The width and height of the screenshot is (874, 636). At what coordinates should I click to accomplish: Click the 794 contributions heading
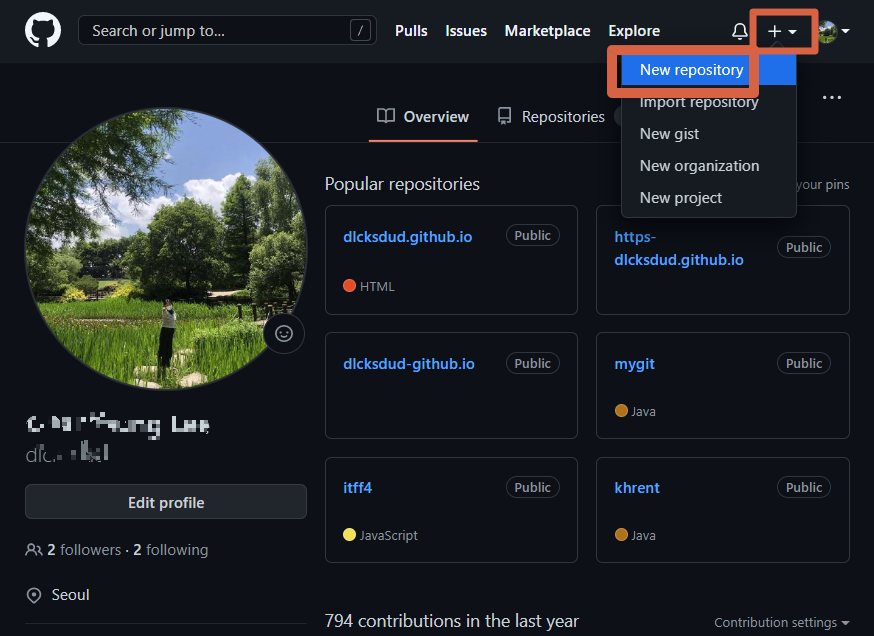point(451,621)
